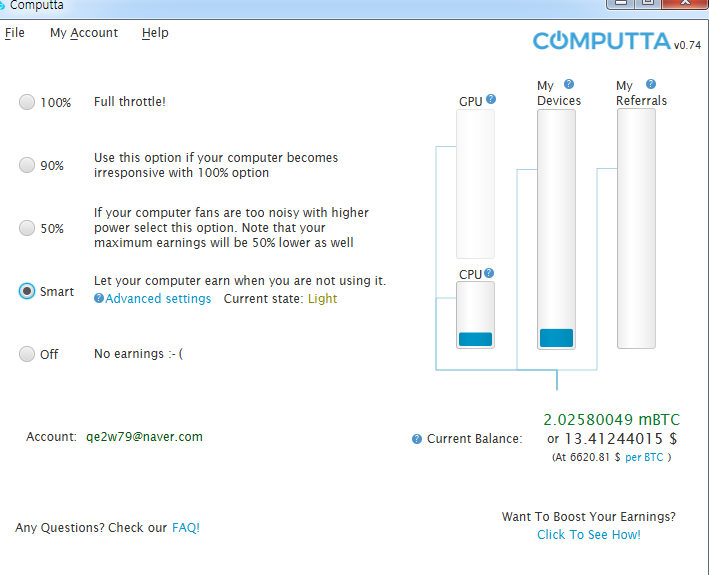Click the 13.41244015 $ balance value
Image resolution: width=709 pixels, height=575 pixels.
click(621, 438)
